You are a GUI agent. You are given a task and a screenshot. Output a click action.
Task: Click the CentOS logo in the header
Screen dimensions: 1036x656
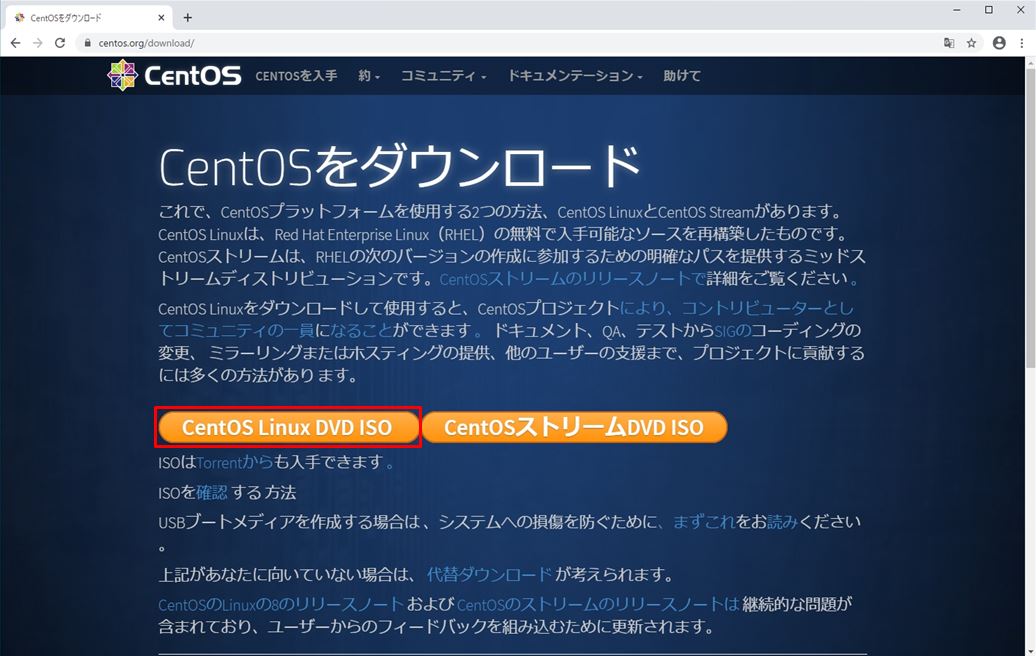174,75
